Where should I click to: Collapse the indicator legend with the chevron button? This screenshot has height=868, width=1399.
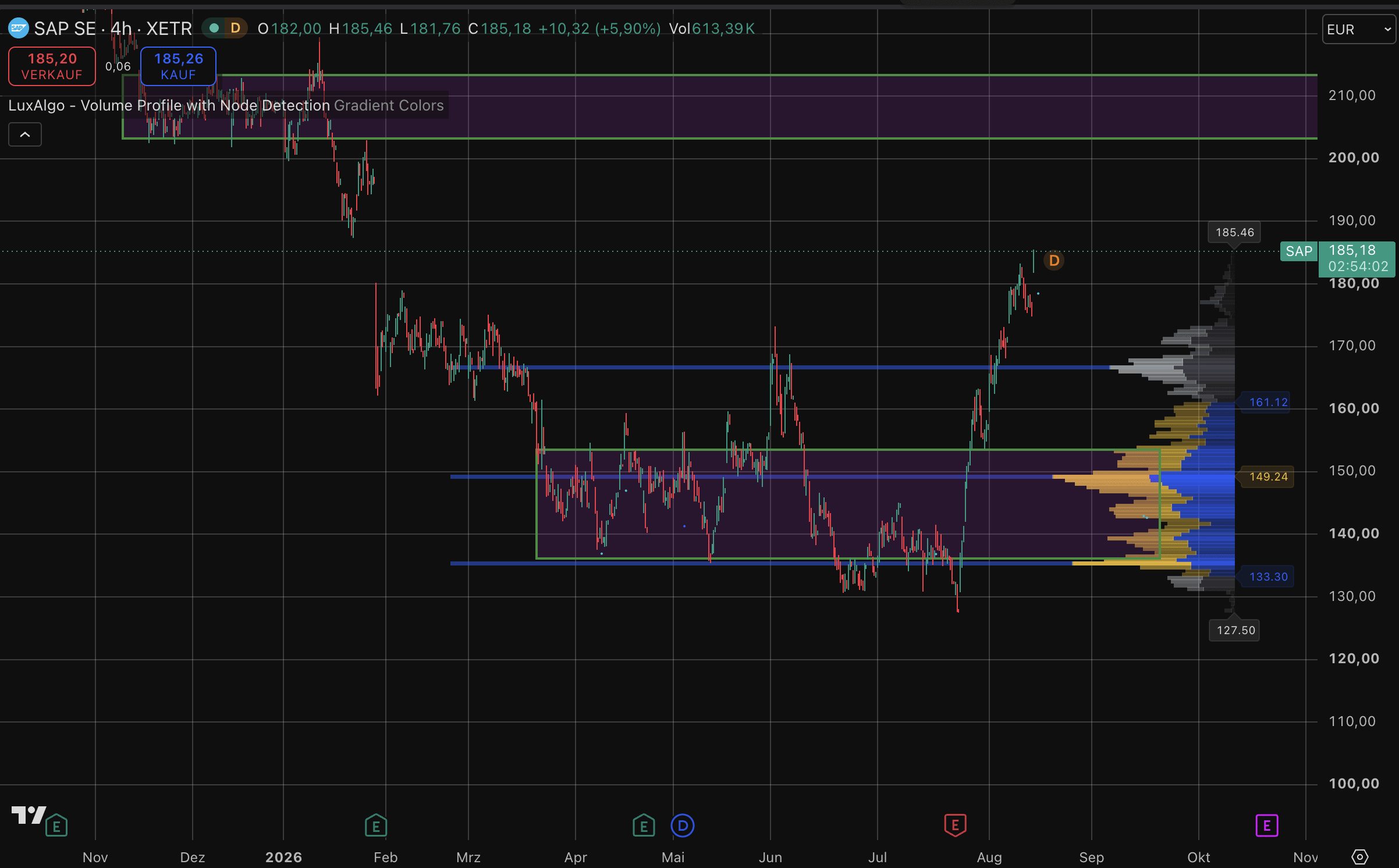(x=25, y=135)
